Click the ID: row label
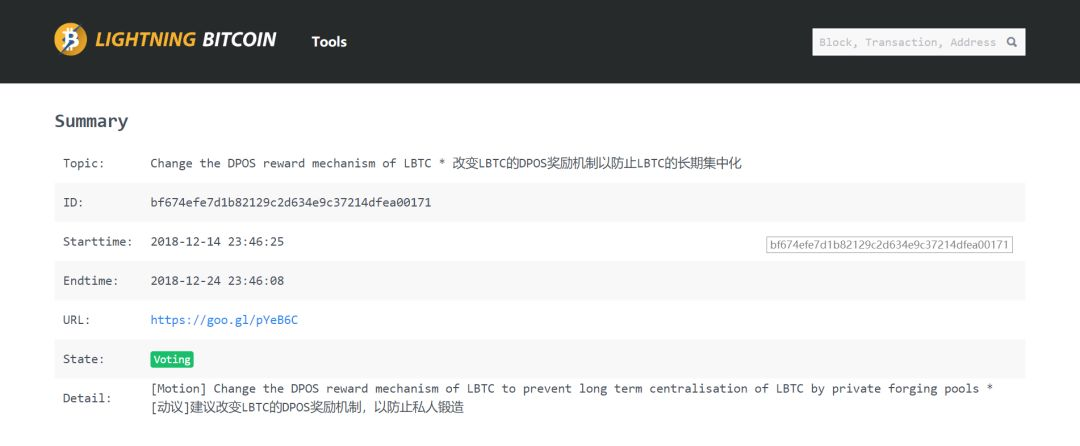 tap(73, 202)
